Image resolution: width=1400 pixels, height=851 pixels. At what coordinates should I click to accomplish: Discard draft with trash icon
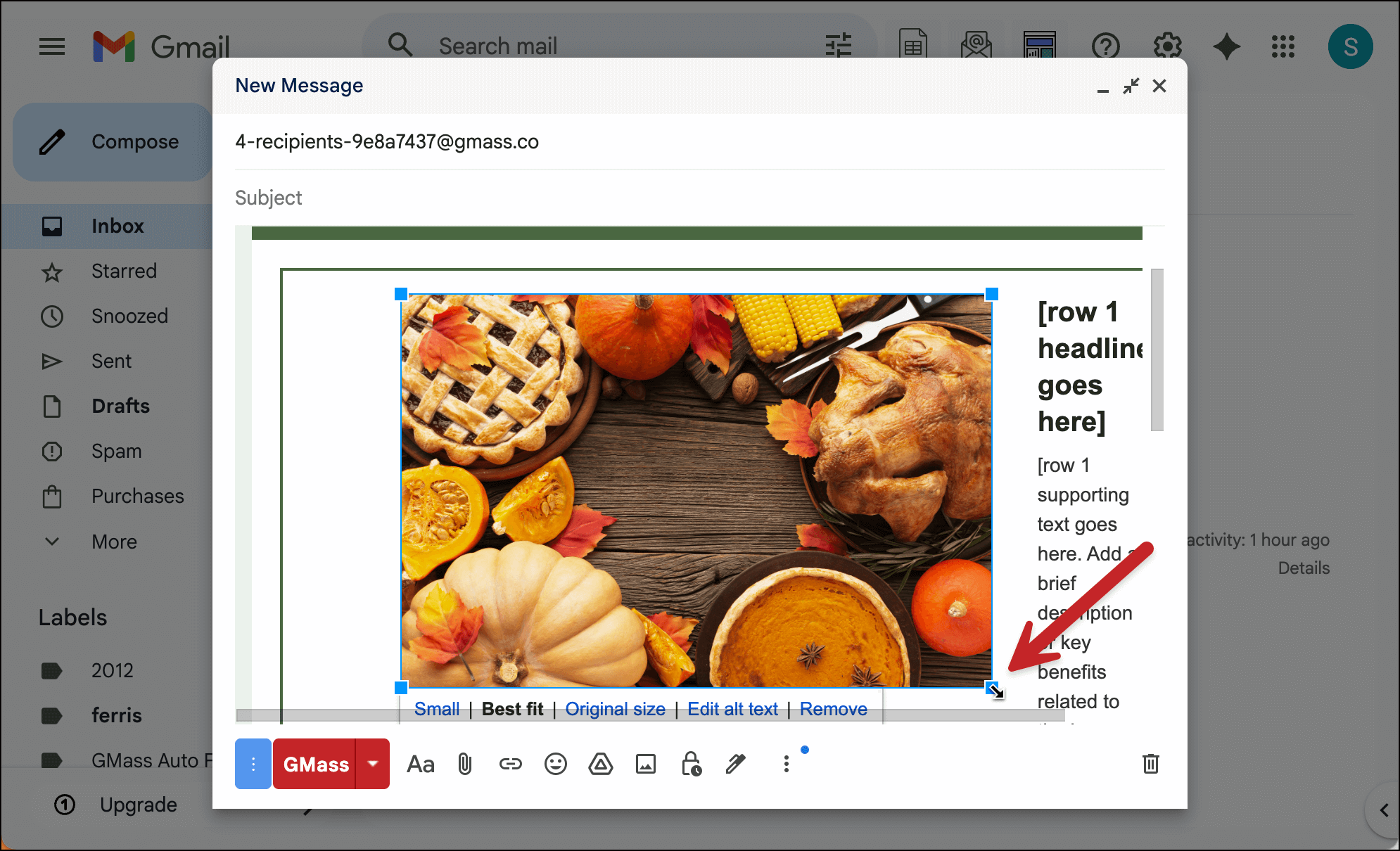(x=1150, y=764)
